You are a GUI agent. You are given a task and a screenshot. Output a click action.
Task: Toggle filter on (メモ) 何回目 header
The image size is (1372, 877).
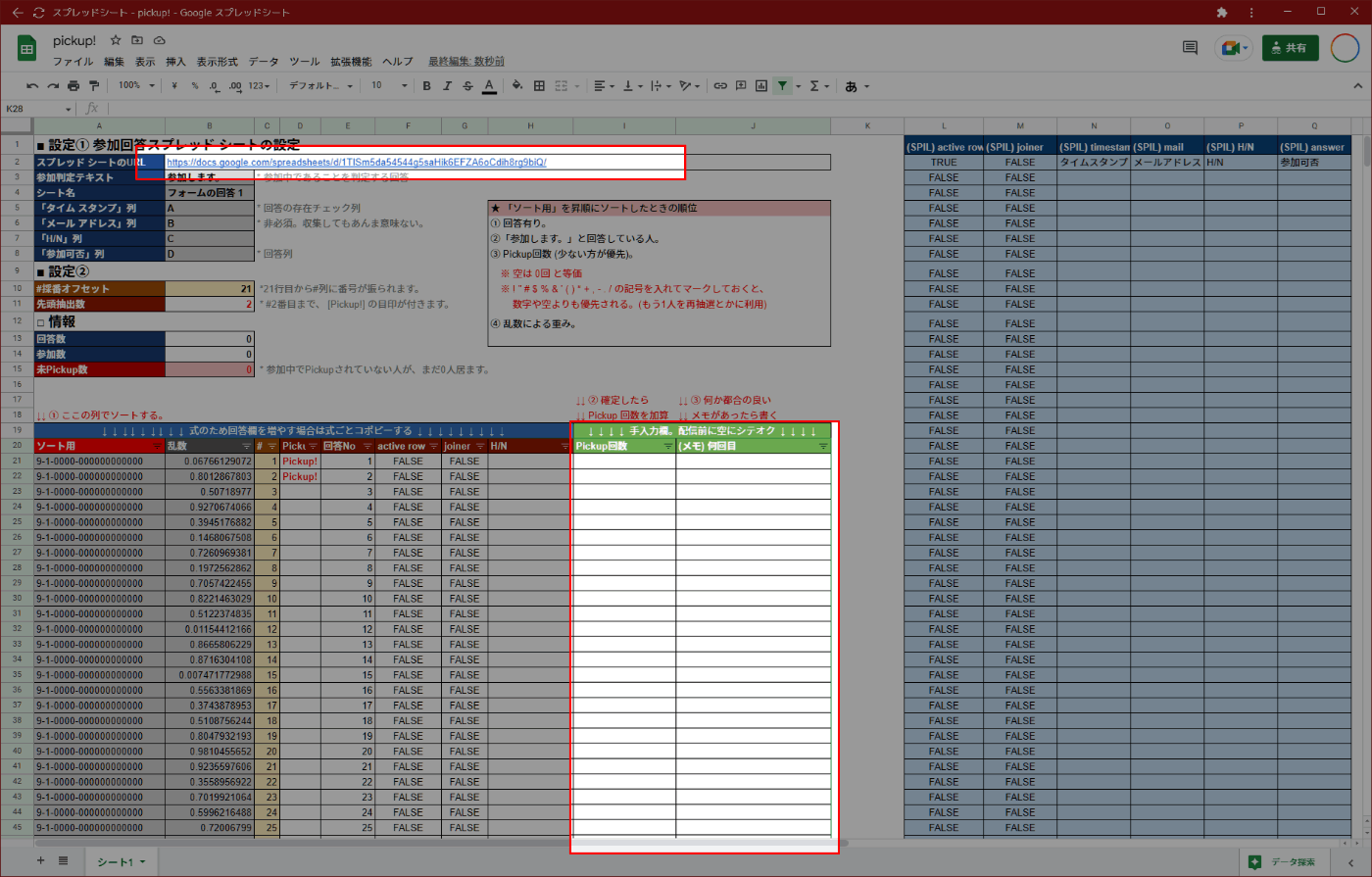[x=823, y=447]
